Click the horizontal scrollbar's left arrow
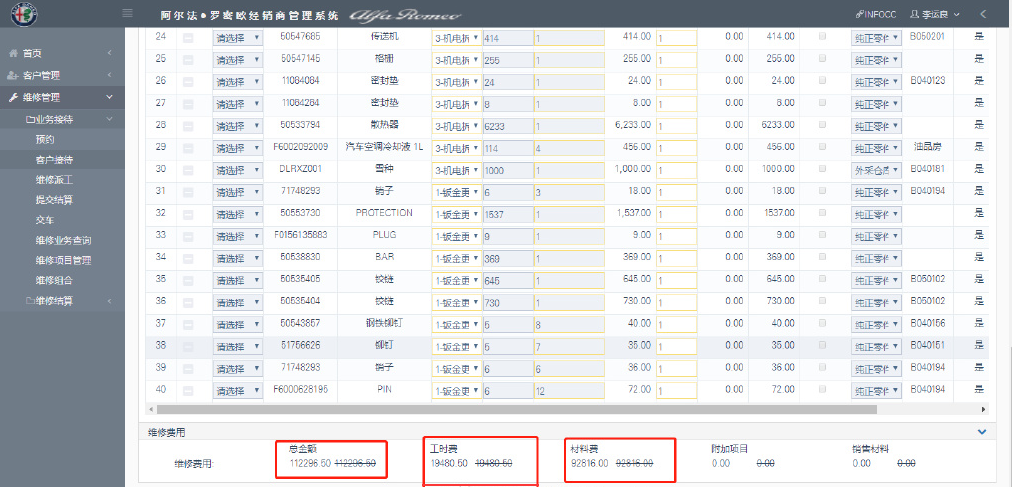 (x=152, y=409)
